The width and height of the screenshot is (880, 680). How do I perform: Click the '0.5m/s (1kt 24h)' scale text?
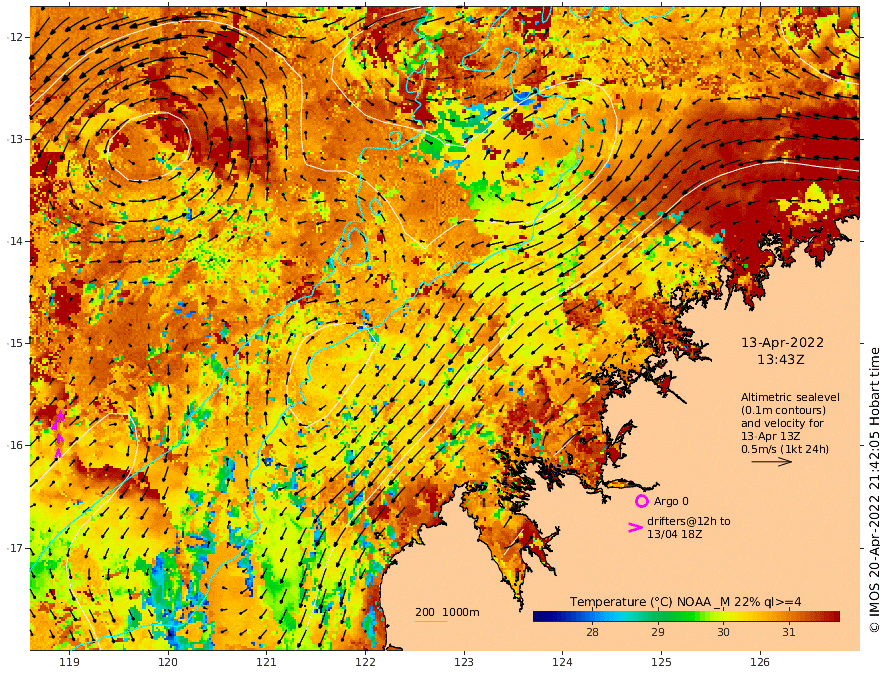point(785,449)
